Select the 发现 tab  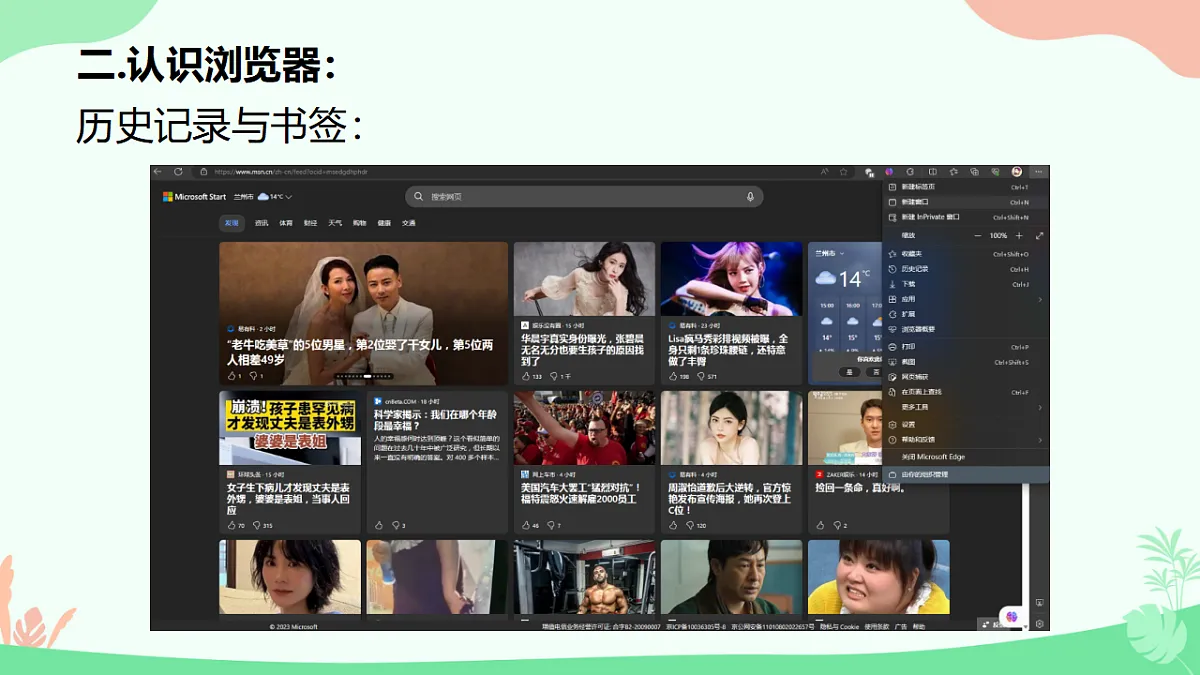[x=232, y=223]
